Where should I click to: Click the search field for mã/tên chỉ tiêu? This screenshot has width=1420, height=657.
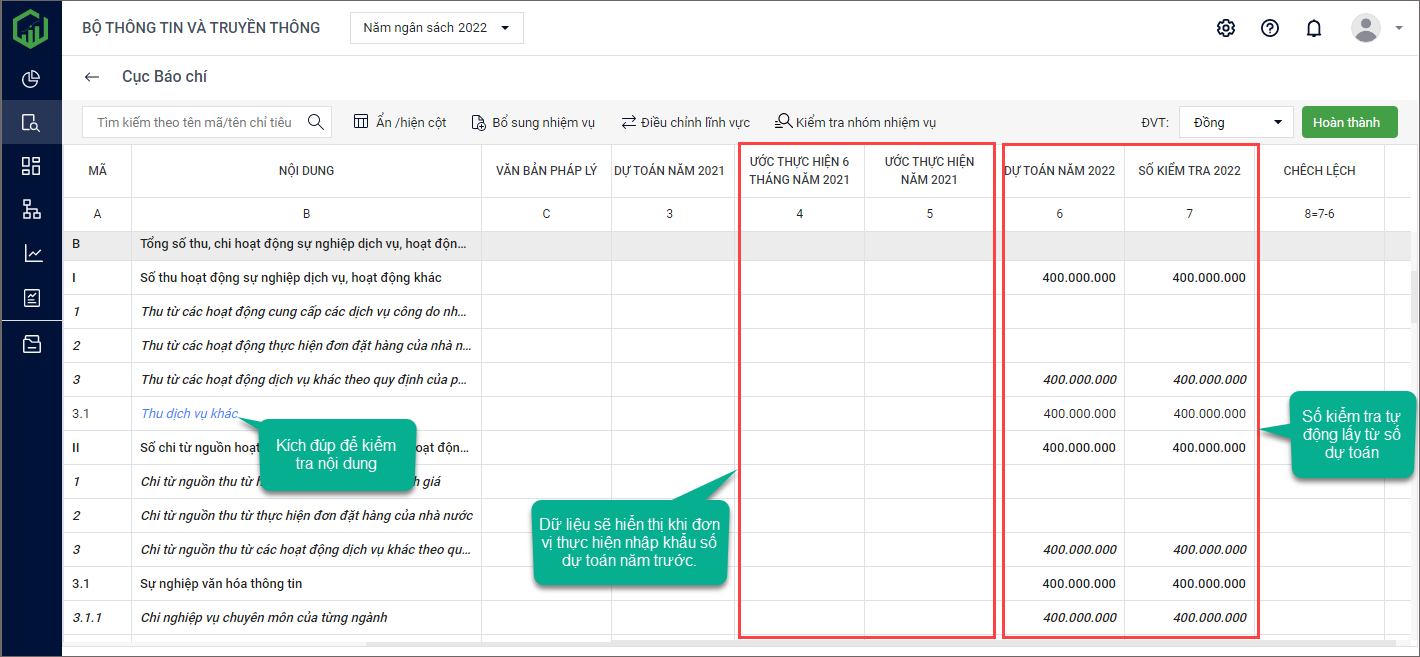[194, 122]
